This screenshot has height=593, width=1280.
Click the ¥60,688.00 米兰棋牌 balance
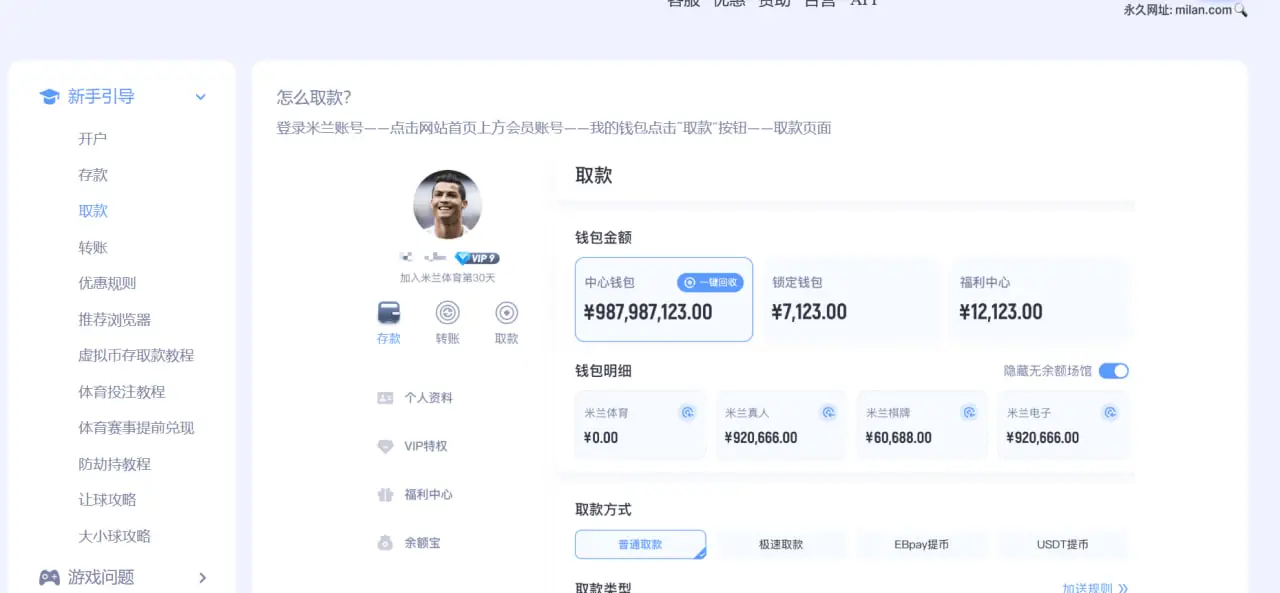pyautogui.click(x=899, y=438)
